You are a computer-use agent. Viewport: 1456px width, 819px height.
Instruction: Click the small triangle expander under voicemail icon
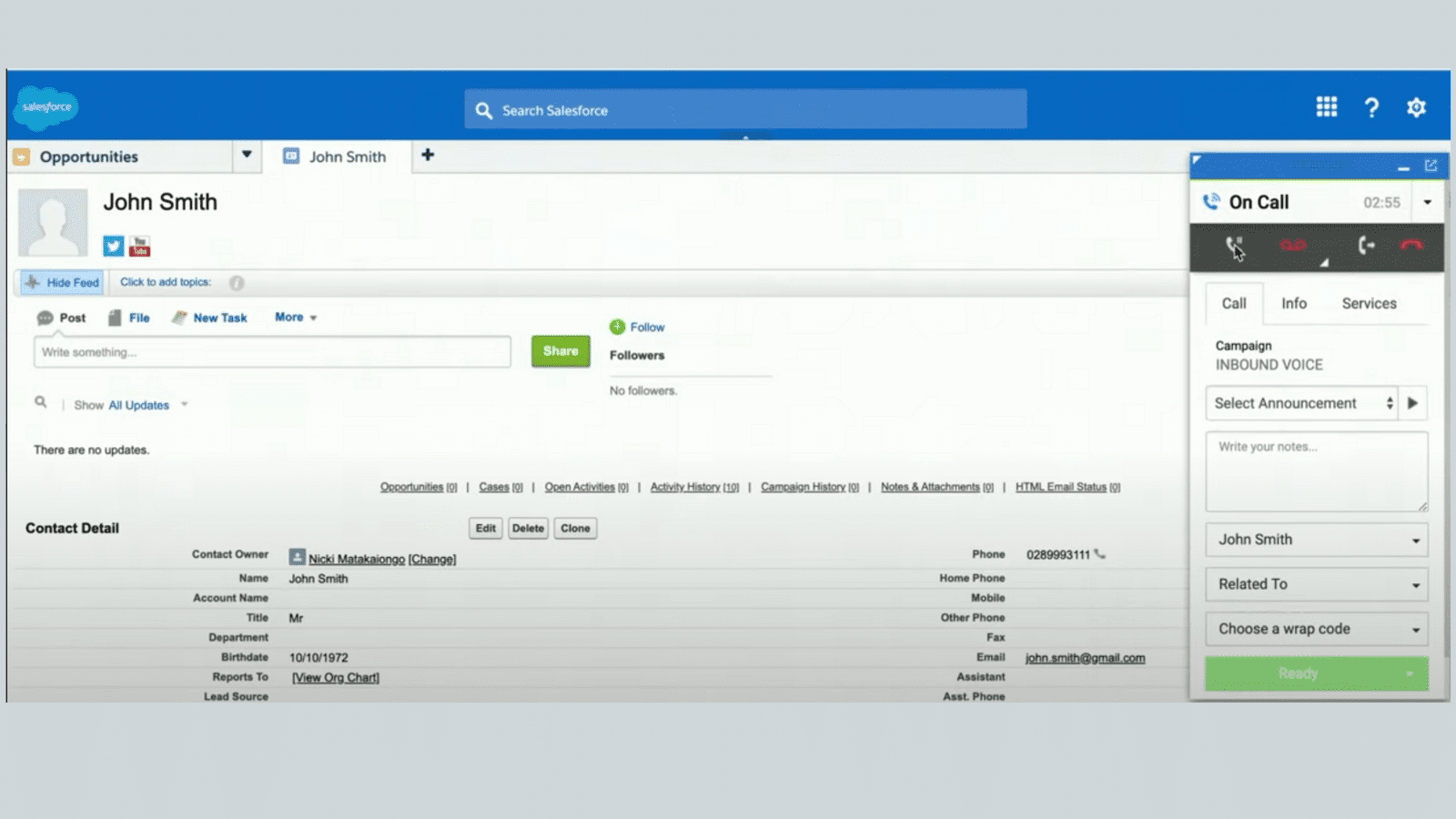[x=1325, y=262]
